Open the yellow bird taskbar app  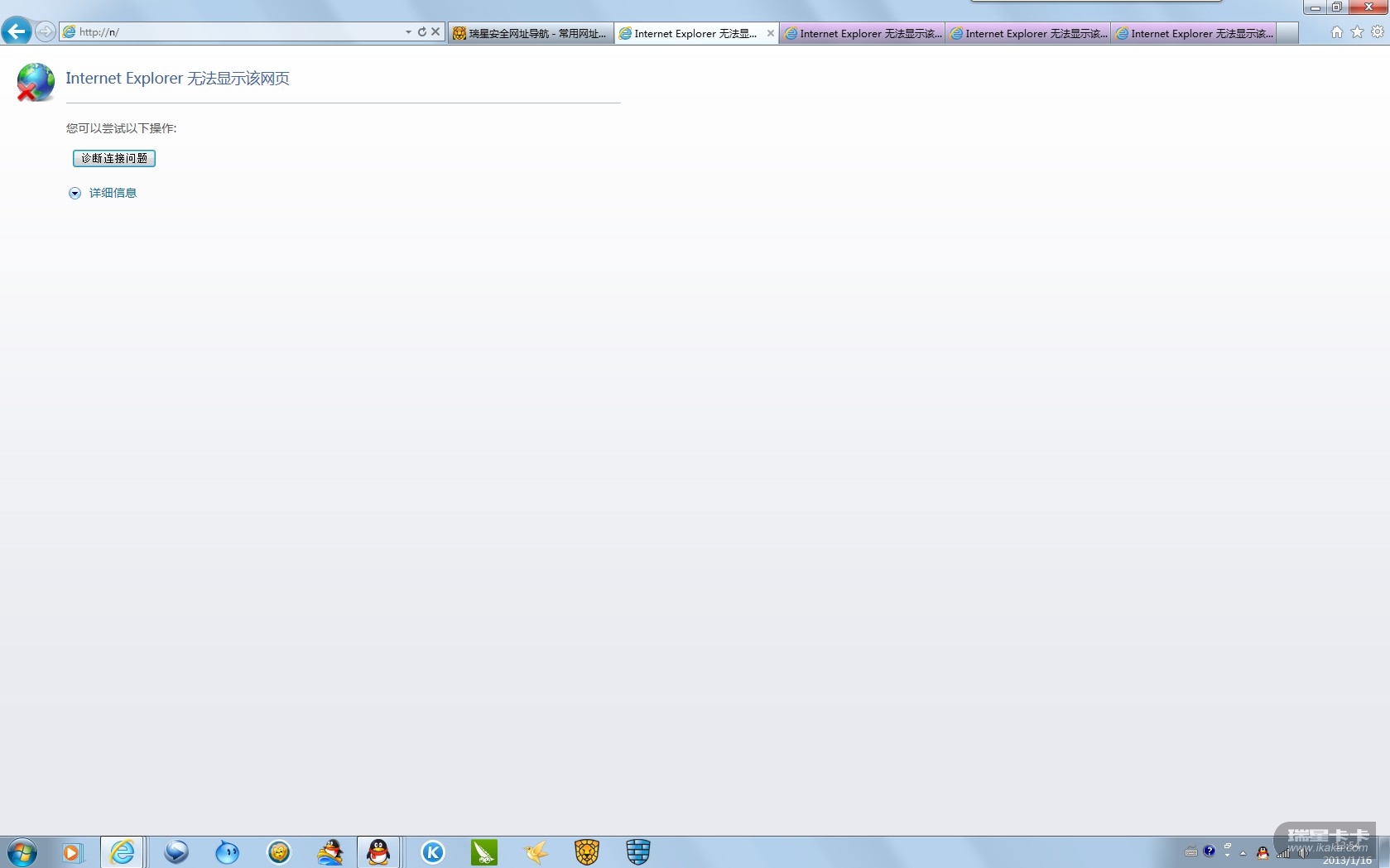pos(536,852)
